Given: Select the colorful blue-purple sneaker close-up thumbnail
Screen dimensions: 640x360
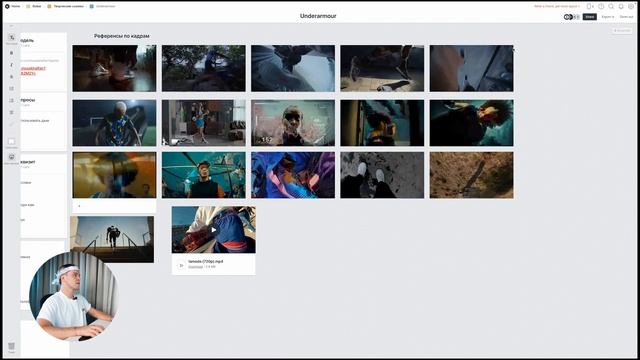Looking at the screenshot, I should 293,175.
